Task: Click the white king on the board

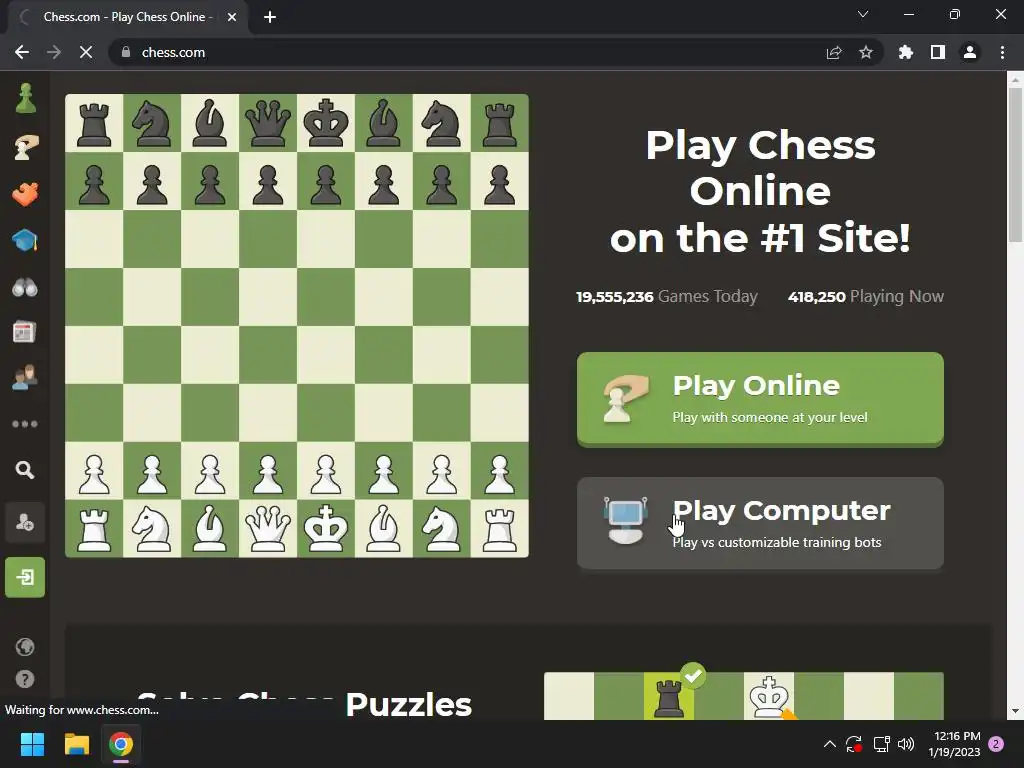Action: [326, 528]
